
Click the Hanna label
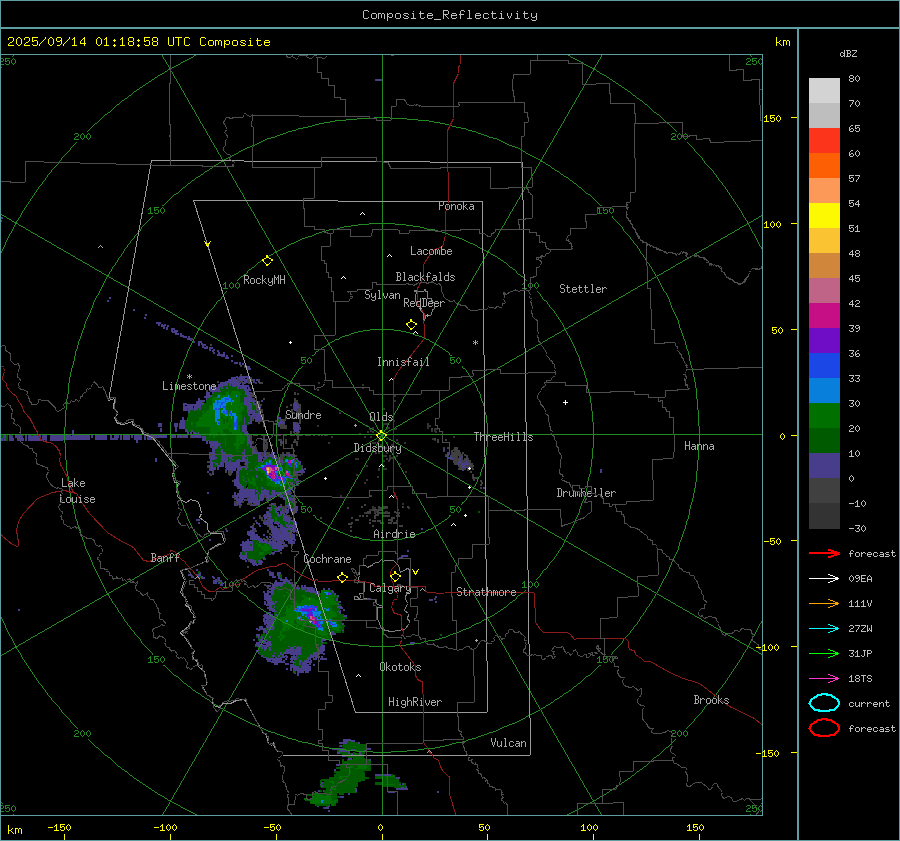pos(699,446)
